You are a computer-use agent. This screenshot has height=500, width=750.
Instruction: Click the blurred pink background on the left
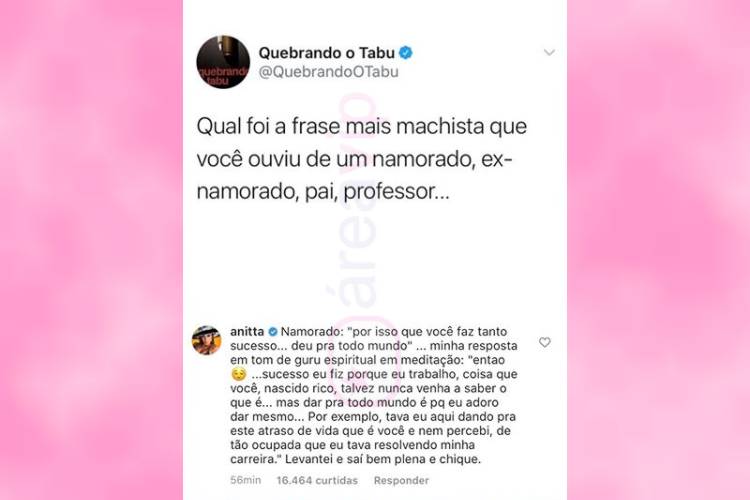pos(91,250)
